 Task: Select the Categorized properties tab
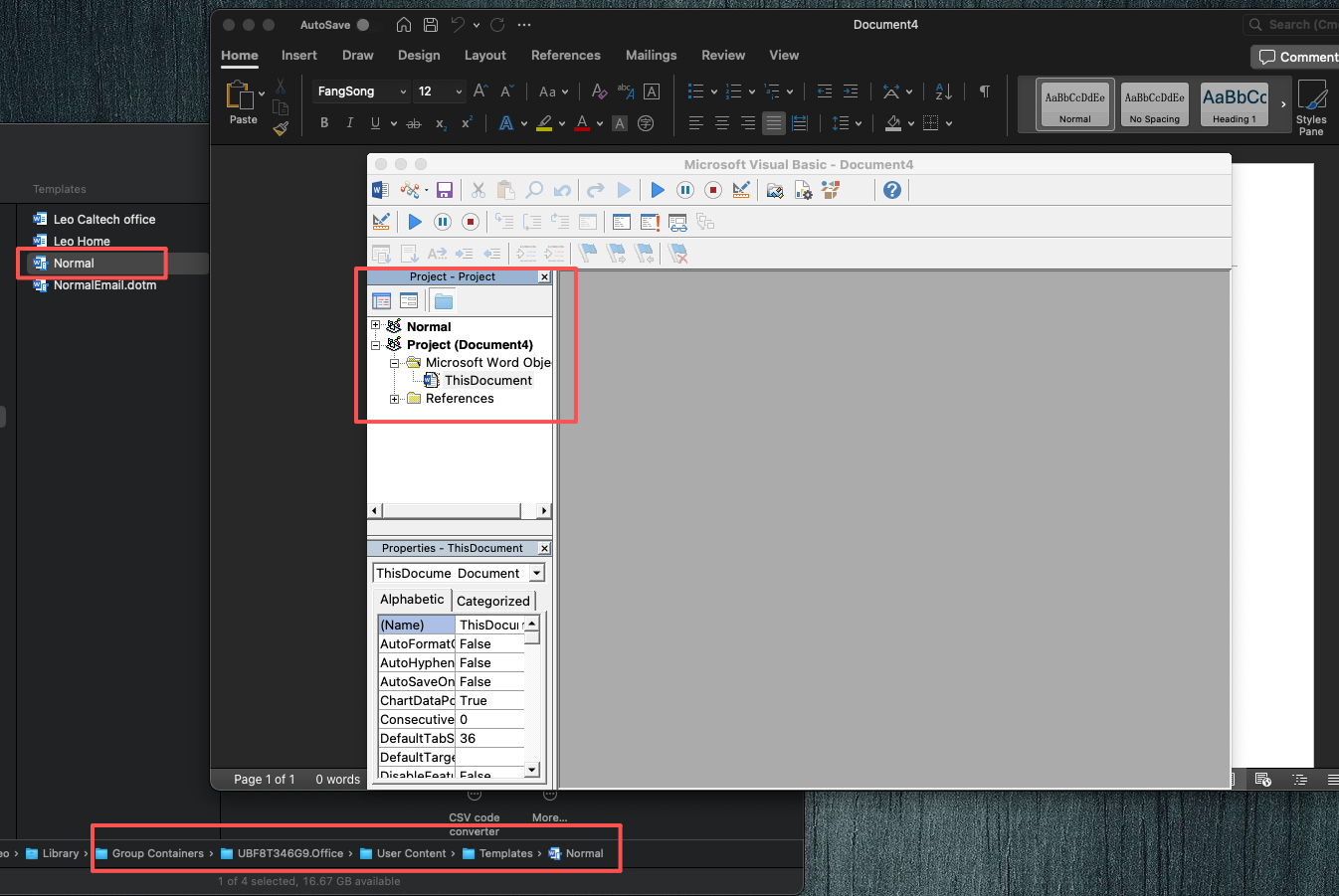[x=493, y=601]
